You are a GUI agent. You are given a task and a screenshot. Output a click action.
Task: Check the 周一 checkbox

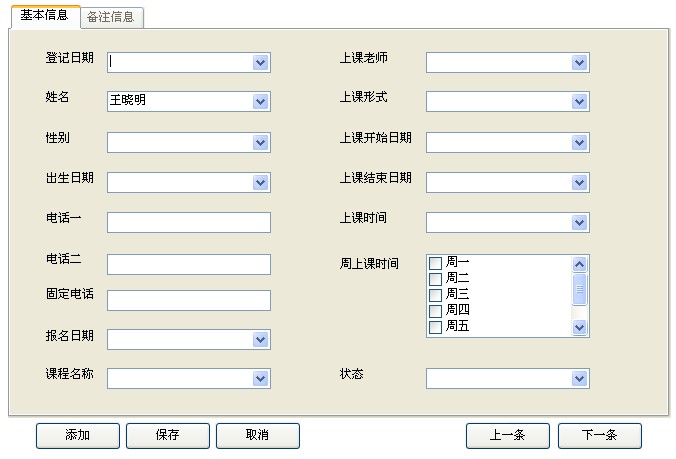click(435, 263)
